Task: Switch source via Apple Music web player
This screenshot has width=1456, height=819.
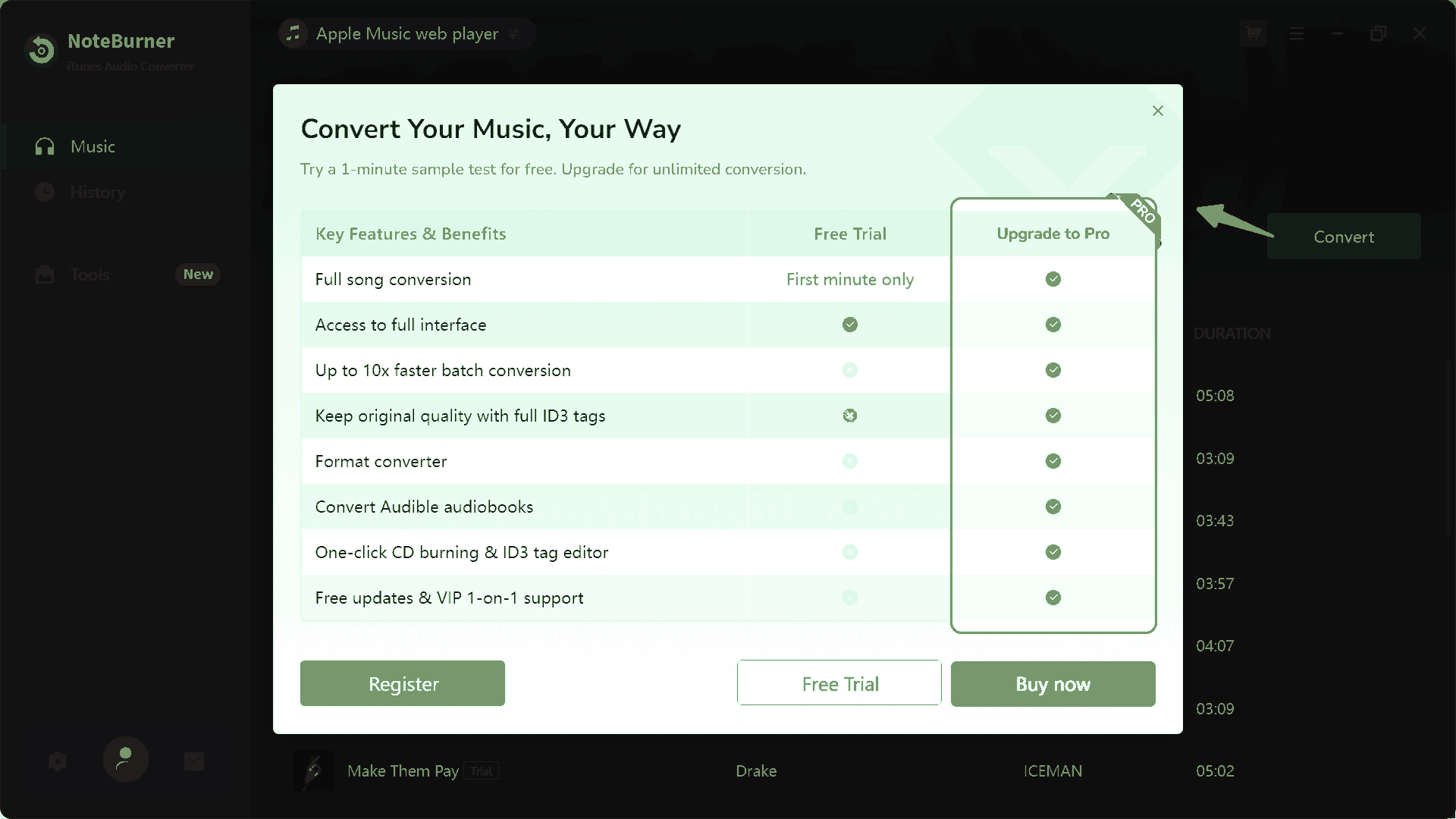Action: [x=407, y=33]
